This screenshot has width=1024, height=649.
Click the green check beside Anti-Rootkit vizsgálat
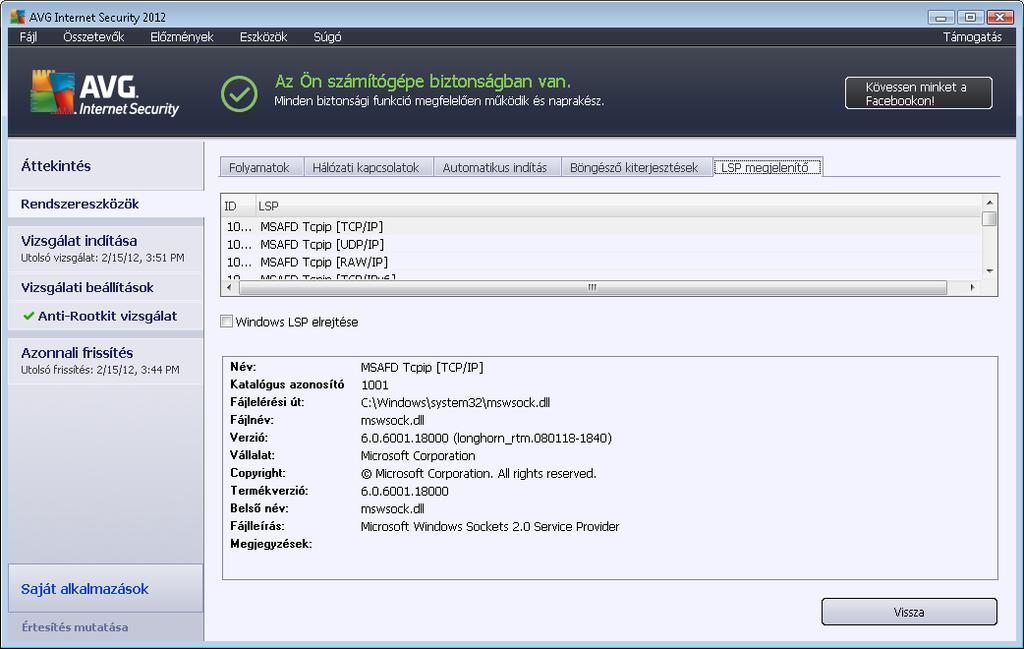[x=28, y=316]
